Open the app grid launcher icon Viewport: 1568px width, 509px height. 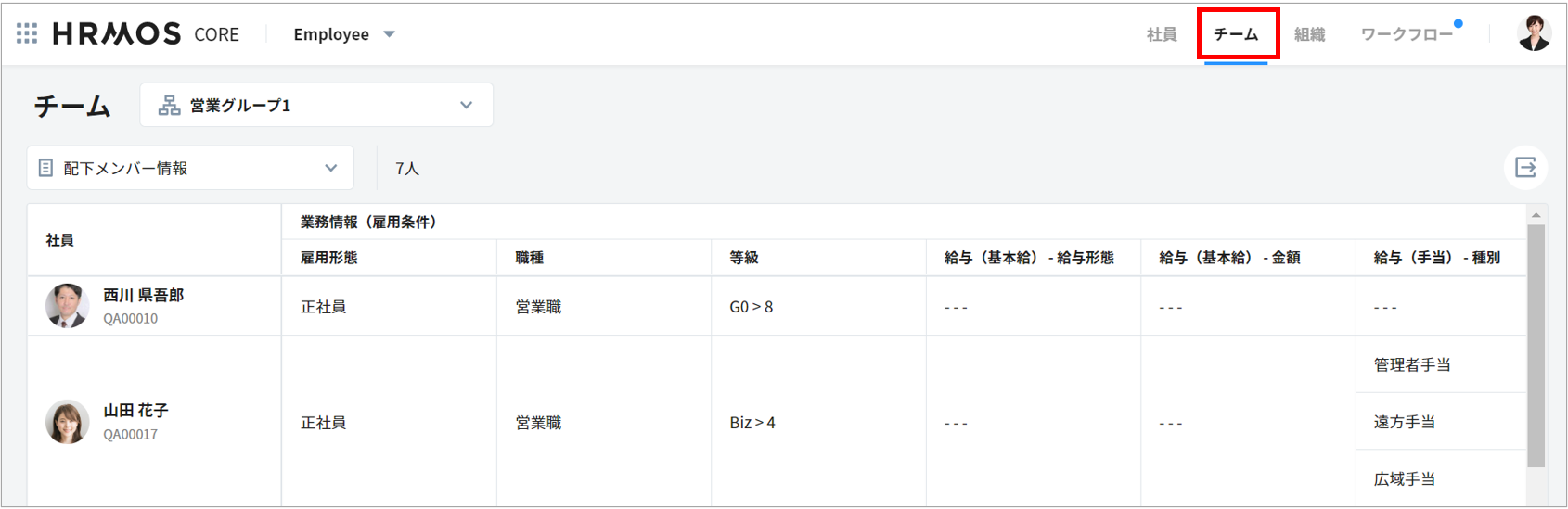coord(27,34)
